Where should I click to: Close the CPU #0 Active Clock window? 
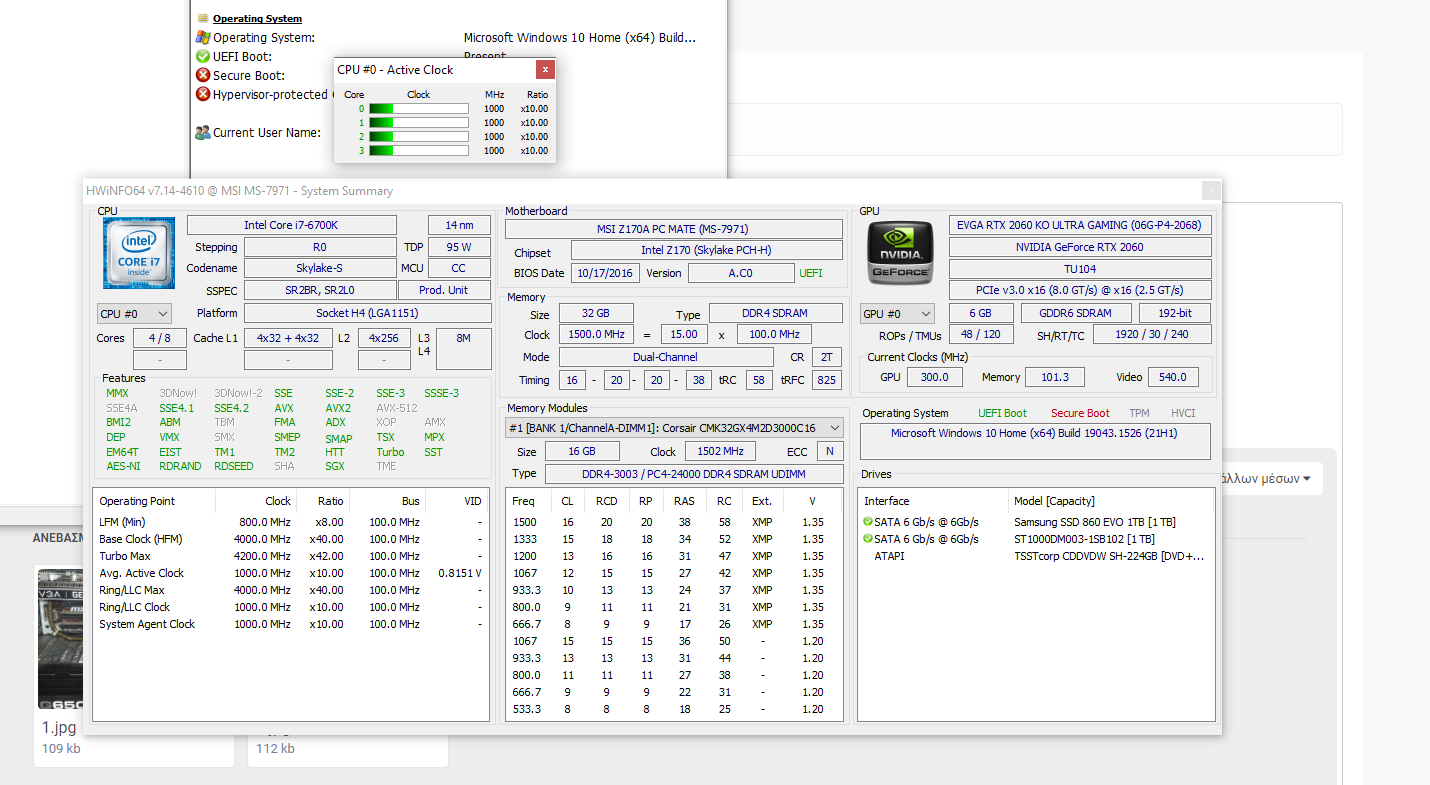coord(544,70)
